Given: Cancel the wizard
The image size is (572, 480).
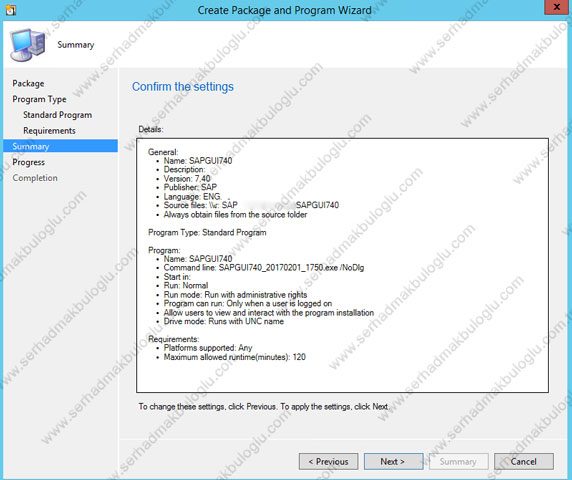Looking at the screenshot, I should (523, 461).
